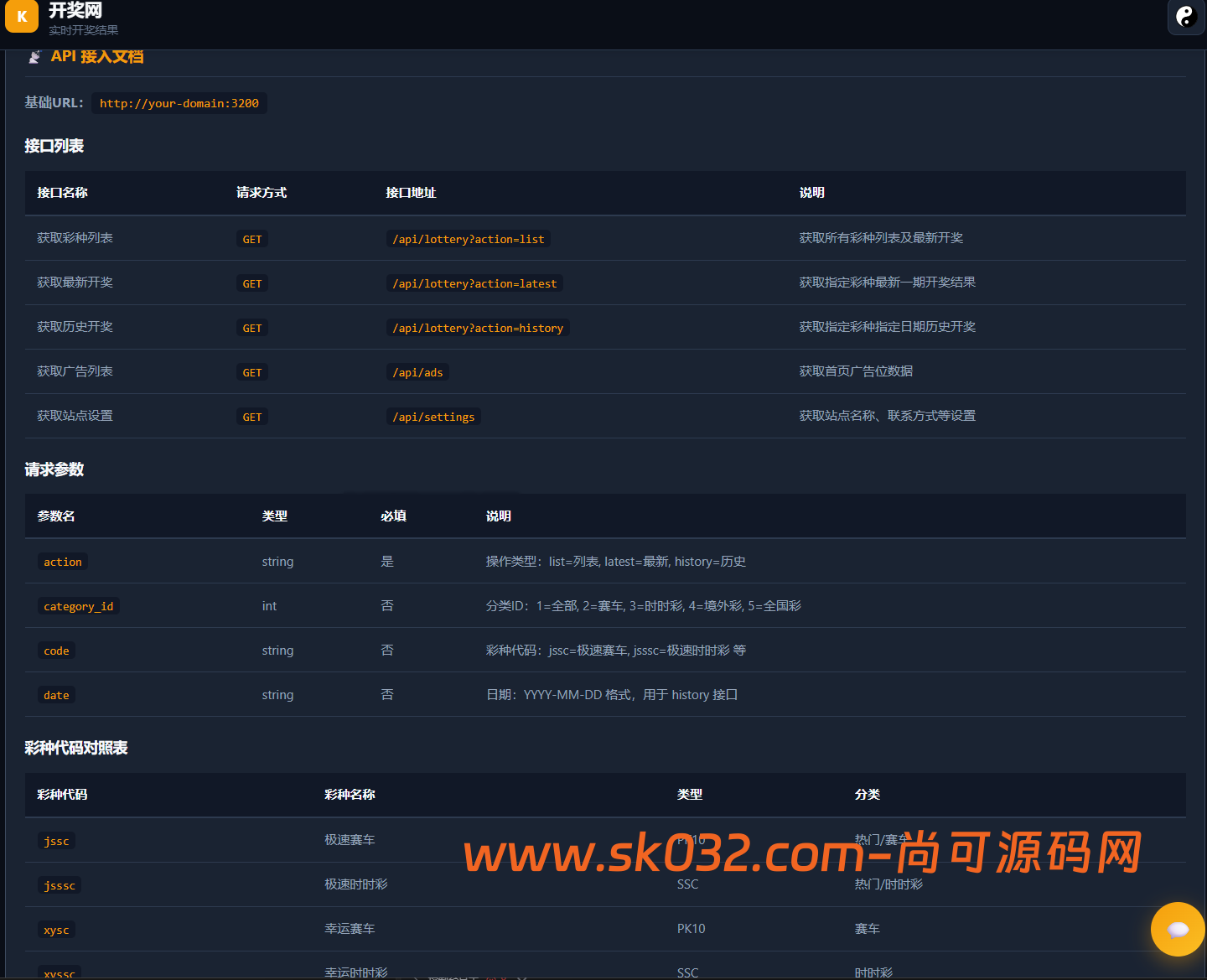The image size is (1207, 980).
Task: Click the GET badge for 获取彩种列表
Action: click(252, 239)
